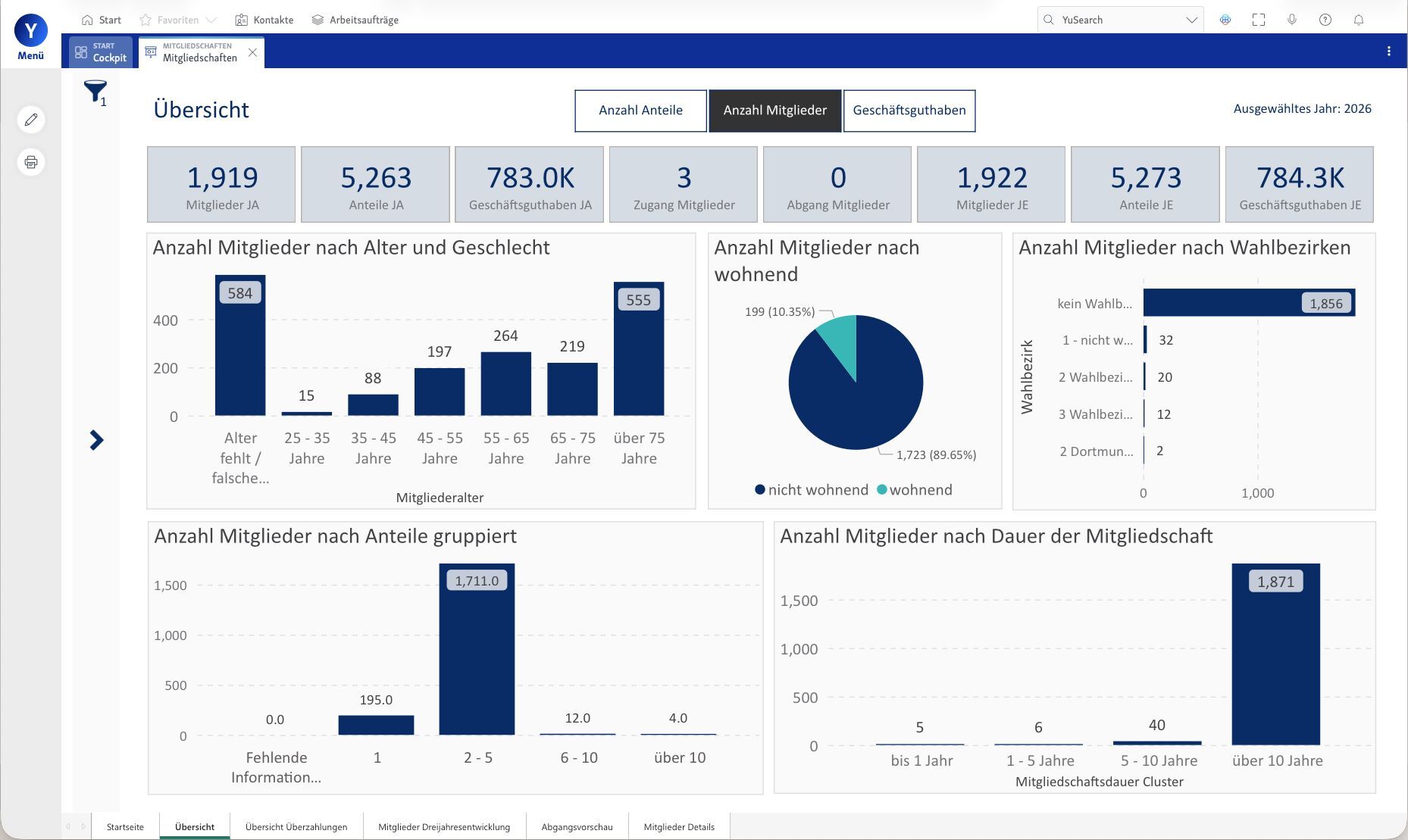Switch to Abgangsvorschau sheet tab
This screenshot has height=840, width=1408.
tap(577, 827)
